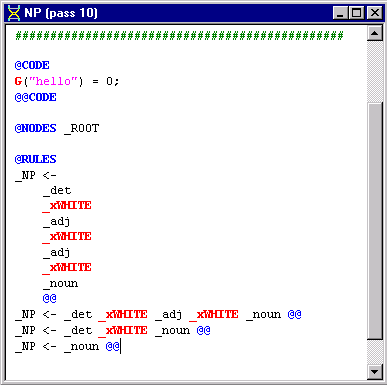Click the DNA helix window icon
387x385 pixels.
coord(14,13)
